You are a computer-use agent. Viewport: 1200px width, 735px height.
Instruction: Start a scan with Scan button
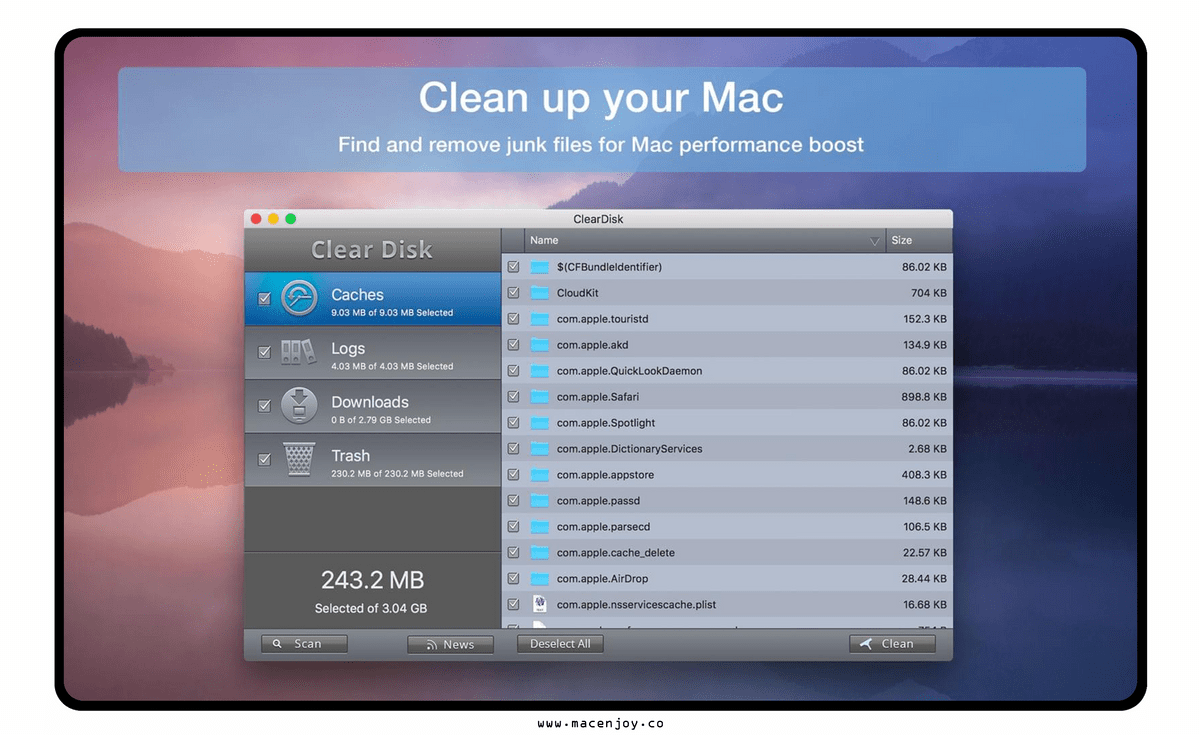pos(304,644)
